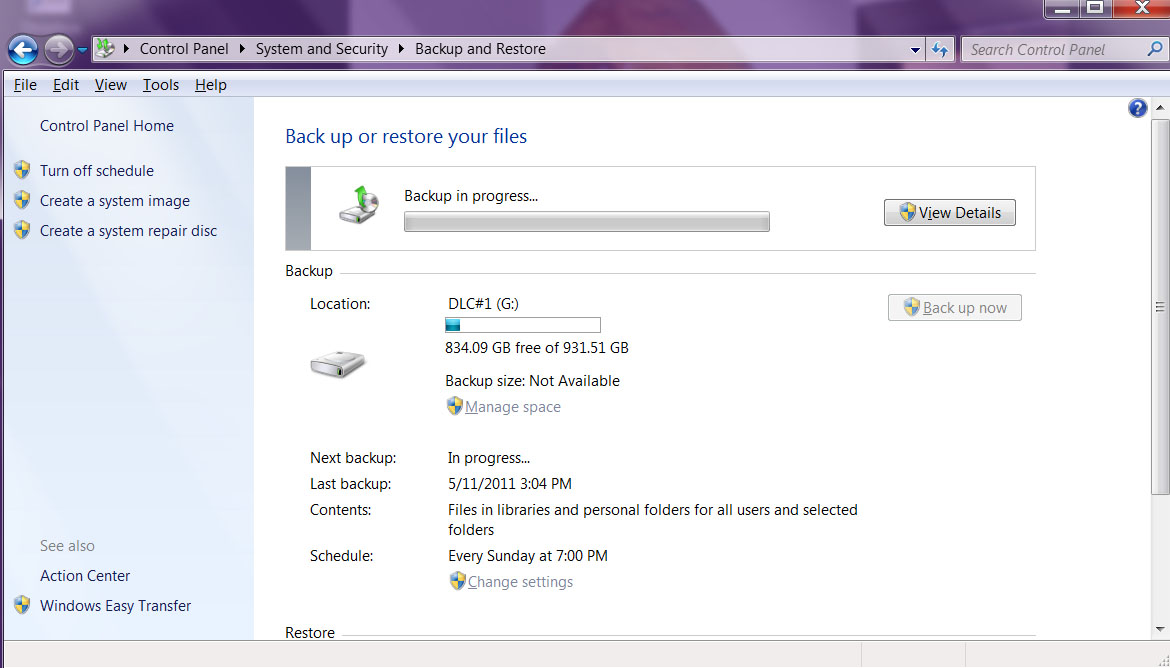Expand the address bar history dropdown
This screenshot has height=668, width=1170.
click(x=916, y=49)
